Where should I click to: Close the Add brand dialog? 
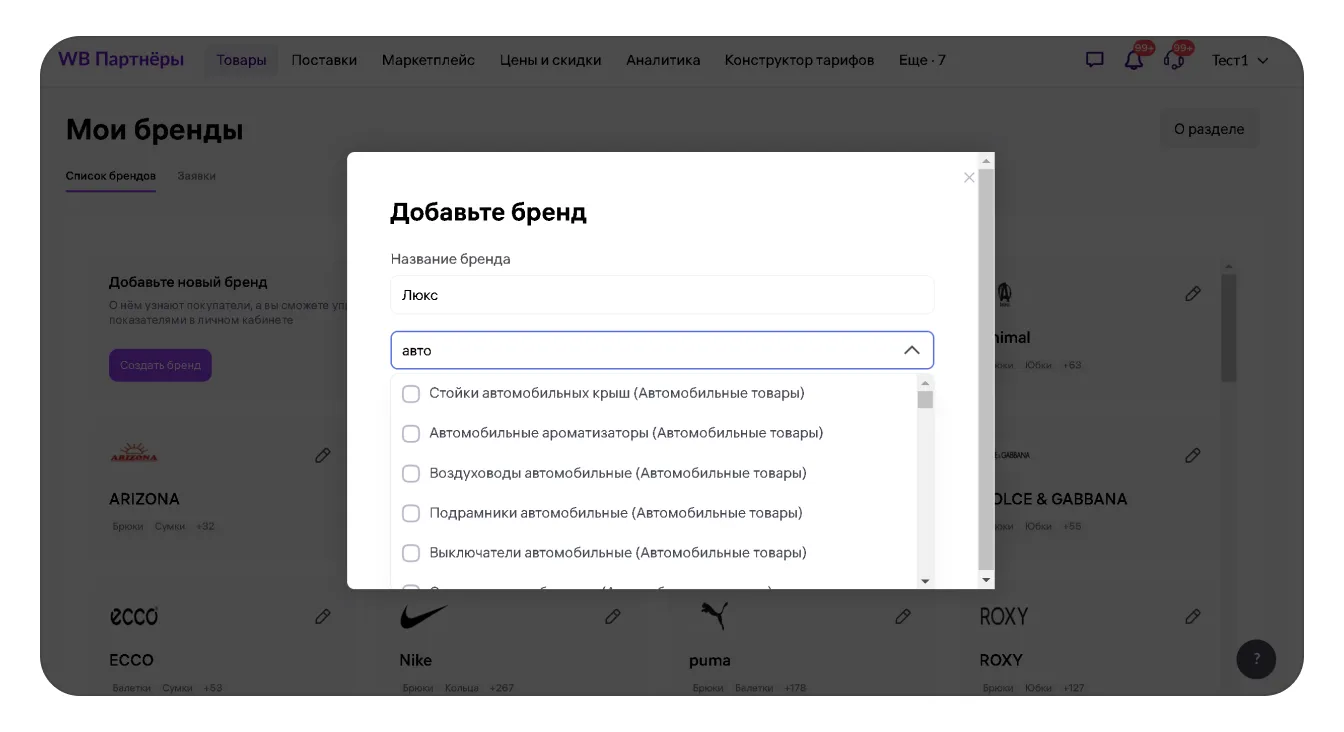click(968, 178)
